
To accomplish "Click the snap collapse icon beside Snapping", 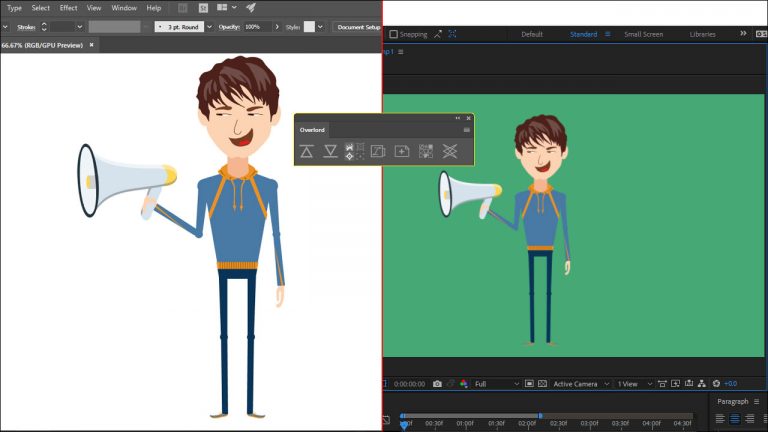I will click(438, 34).
